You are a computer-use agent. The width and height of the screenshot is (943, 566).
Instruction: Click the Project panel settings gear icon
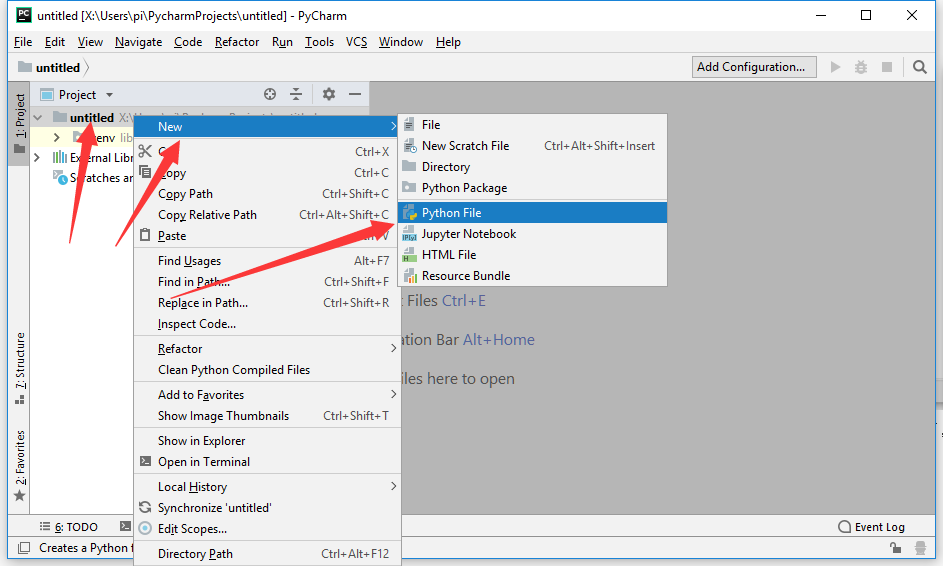click(329, 94)
